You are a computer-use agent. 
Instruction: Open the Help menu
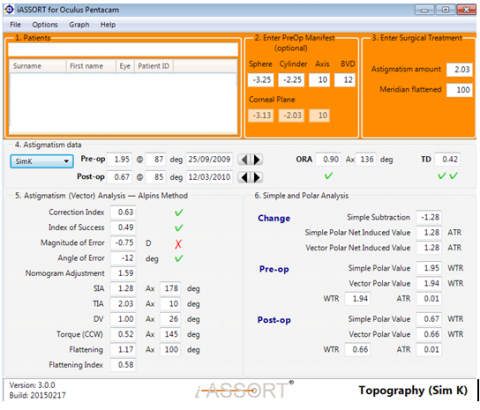[x=108, y=25]
